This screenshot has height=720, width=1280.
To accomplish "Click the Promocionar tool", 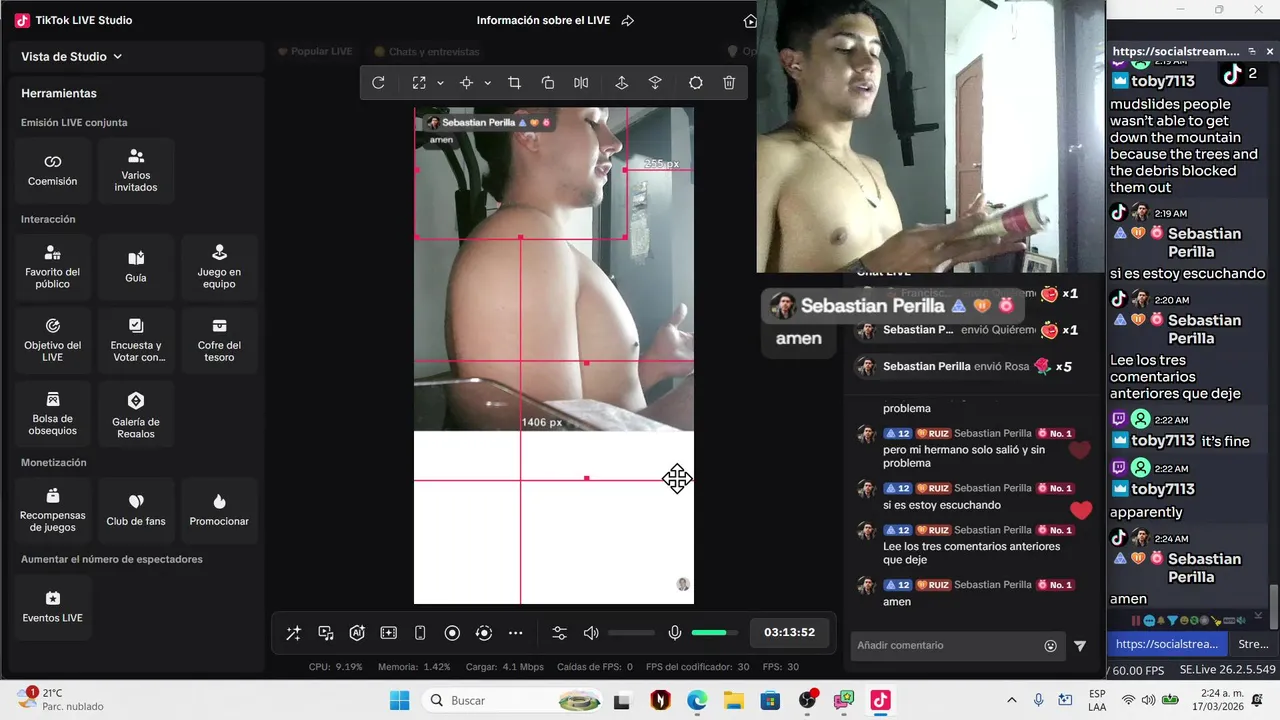I will 219,510.
